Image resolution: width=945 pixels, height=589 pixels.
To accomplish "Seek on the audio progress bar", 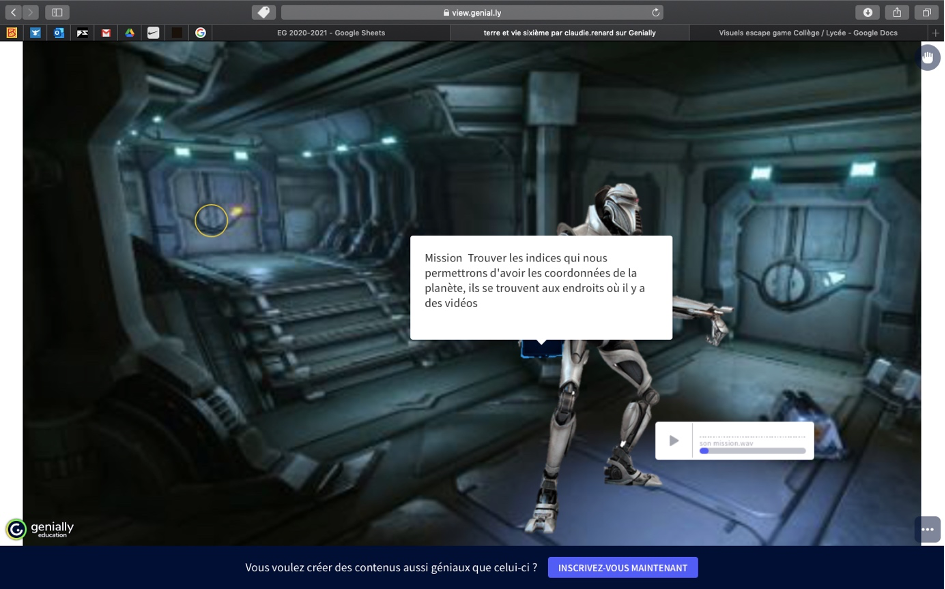I will [x=752, y=451].
